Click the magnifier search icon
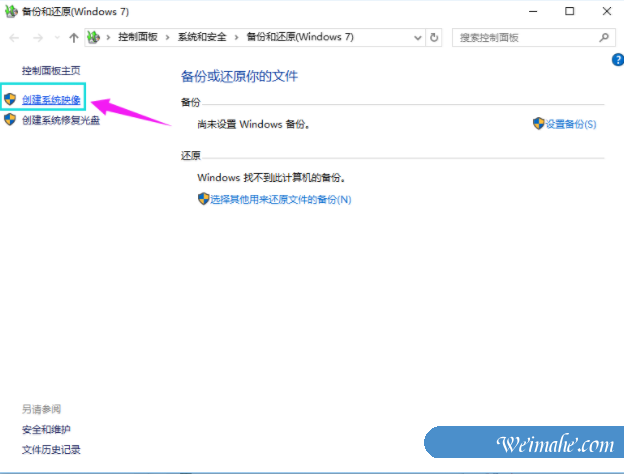The width and height of the screenshot is (624, 474). (x=604, y=38)
